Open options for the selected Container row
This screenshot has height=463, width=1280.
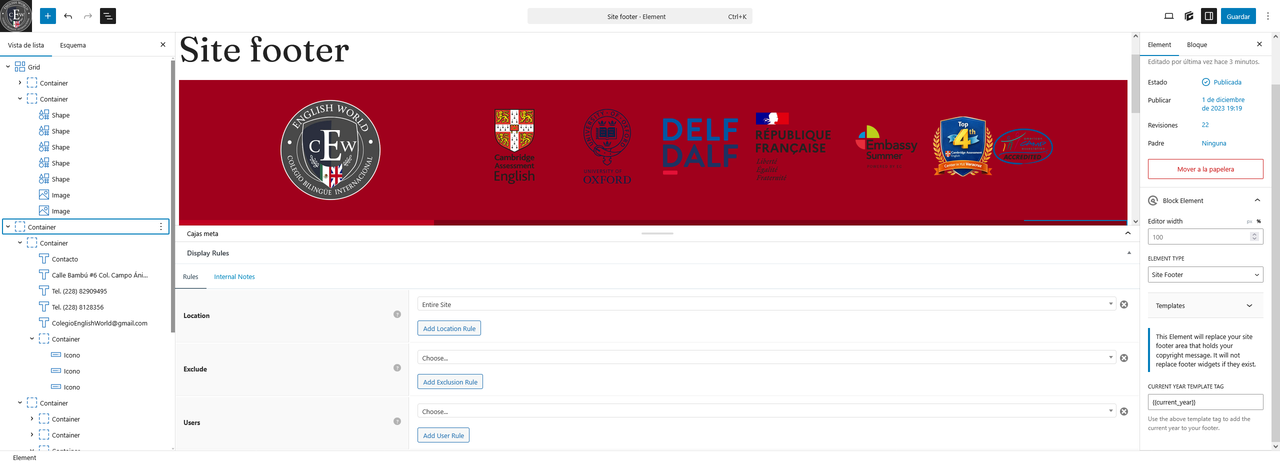pos(161,227)
